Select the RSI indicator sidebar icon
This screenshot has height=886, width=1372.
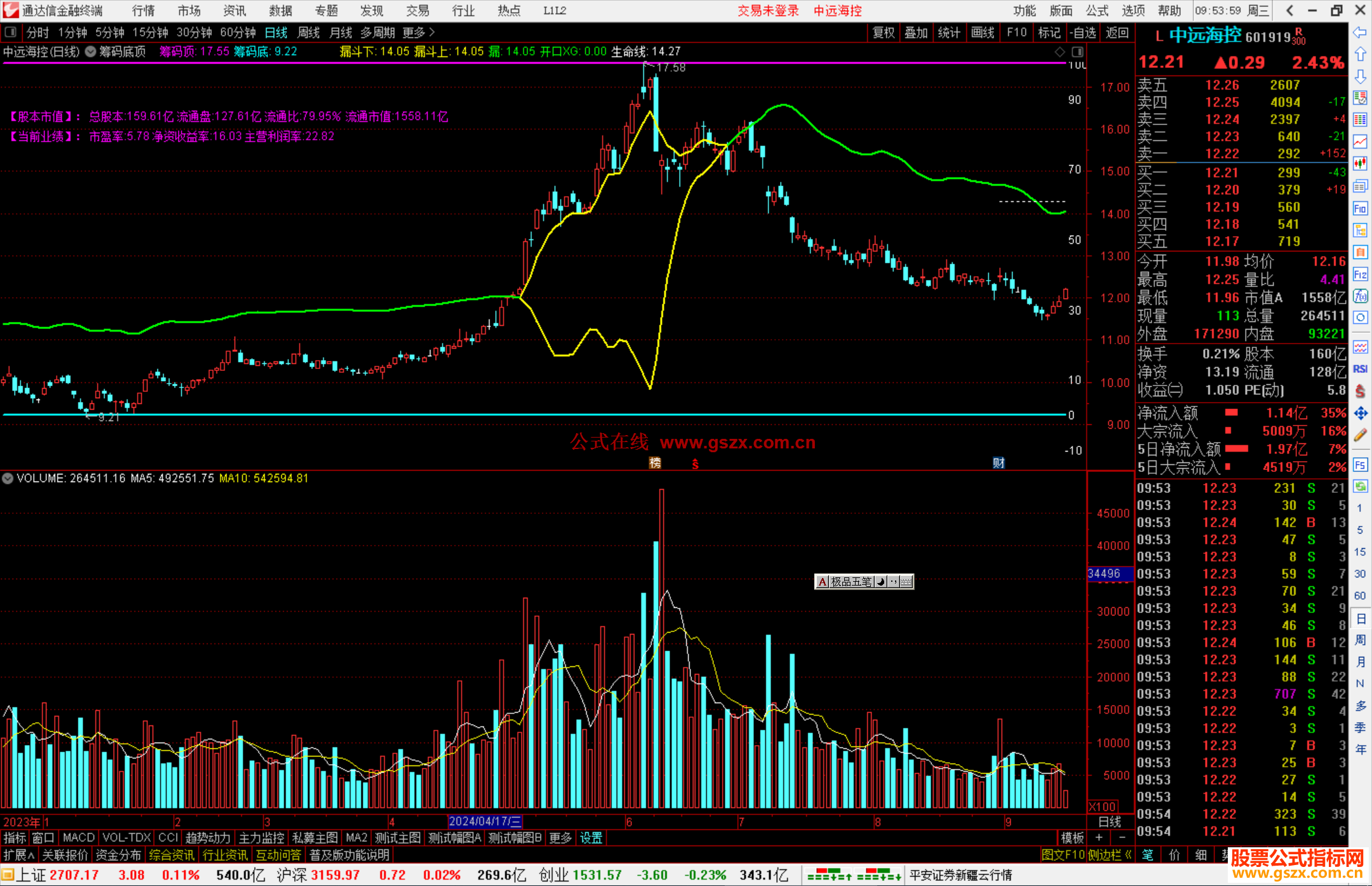tap(1360, 369)
